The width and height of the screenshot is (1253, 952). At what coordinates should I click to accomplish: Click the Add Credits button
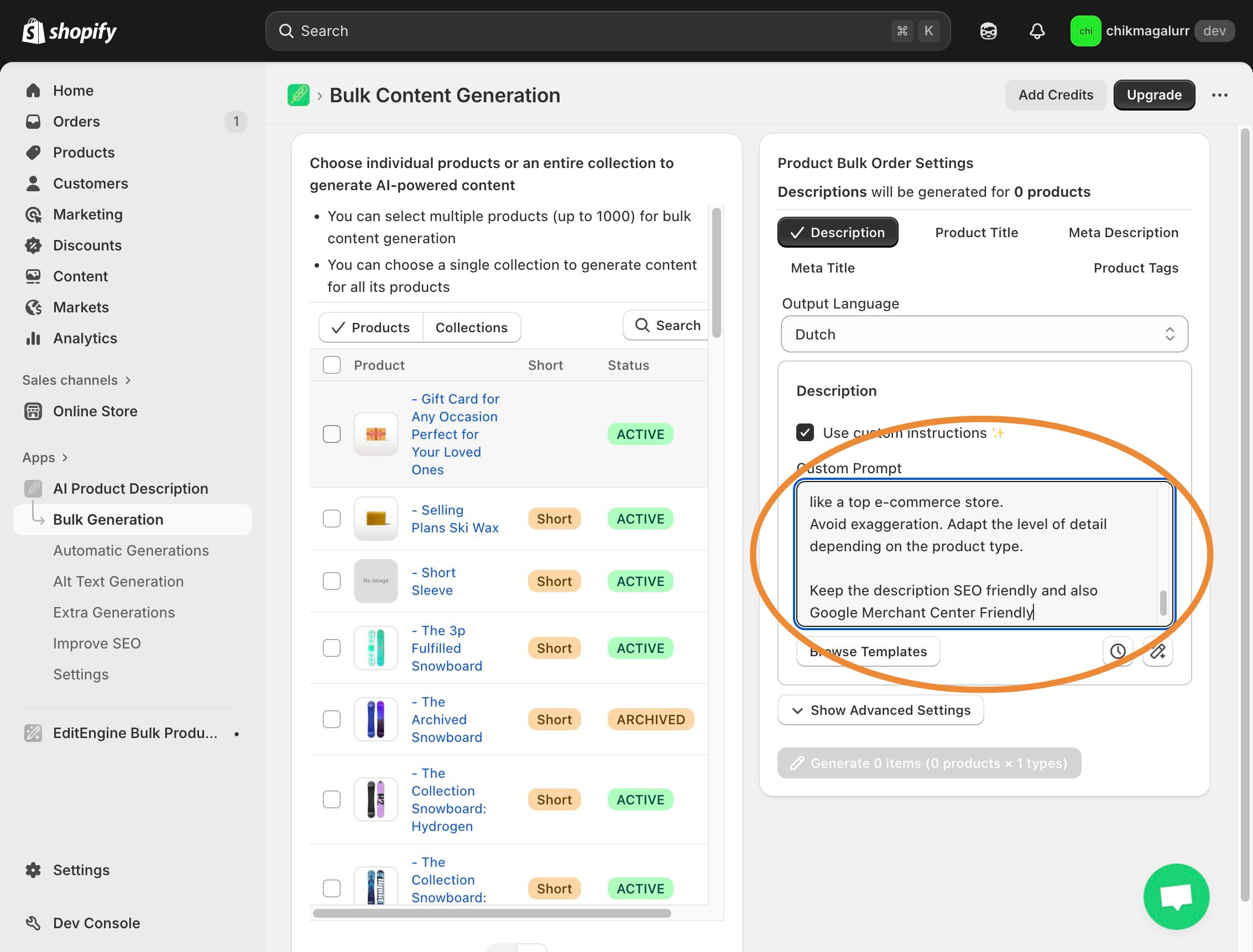coord(1055,95)
